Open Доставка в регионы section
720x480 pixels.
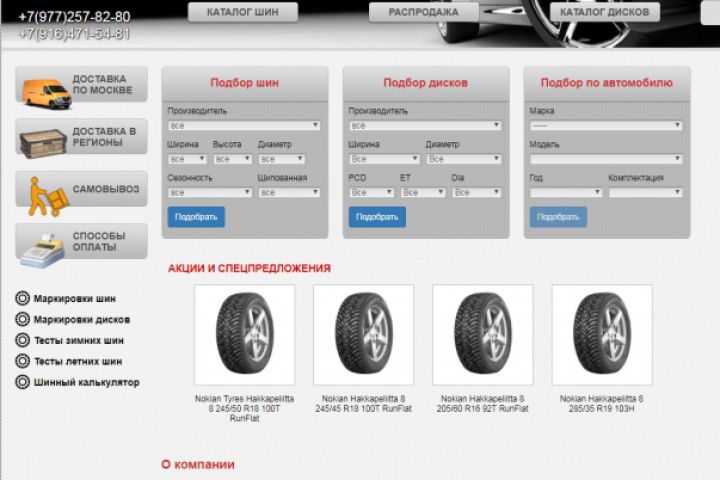pyautogui.click(x=81, y=137)
